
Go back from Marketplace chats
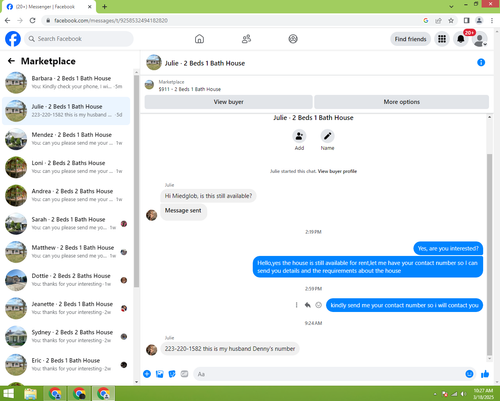[11, 61]
